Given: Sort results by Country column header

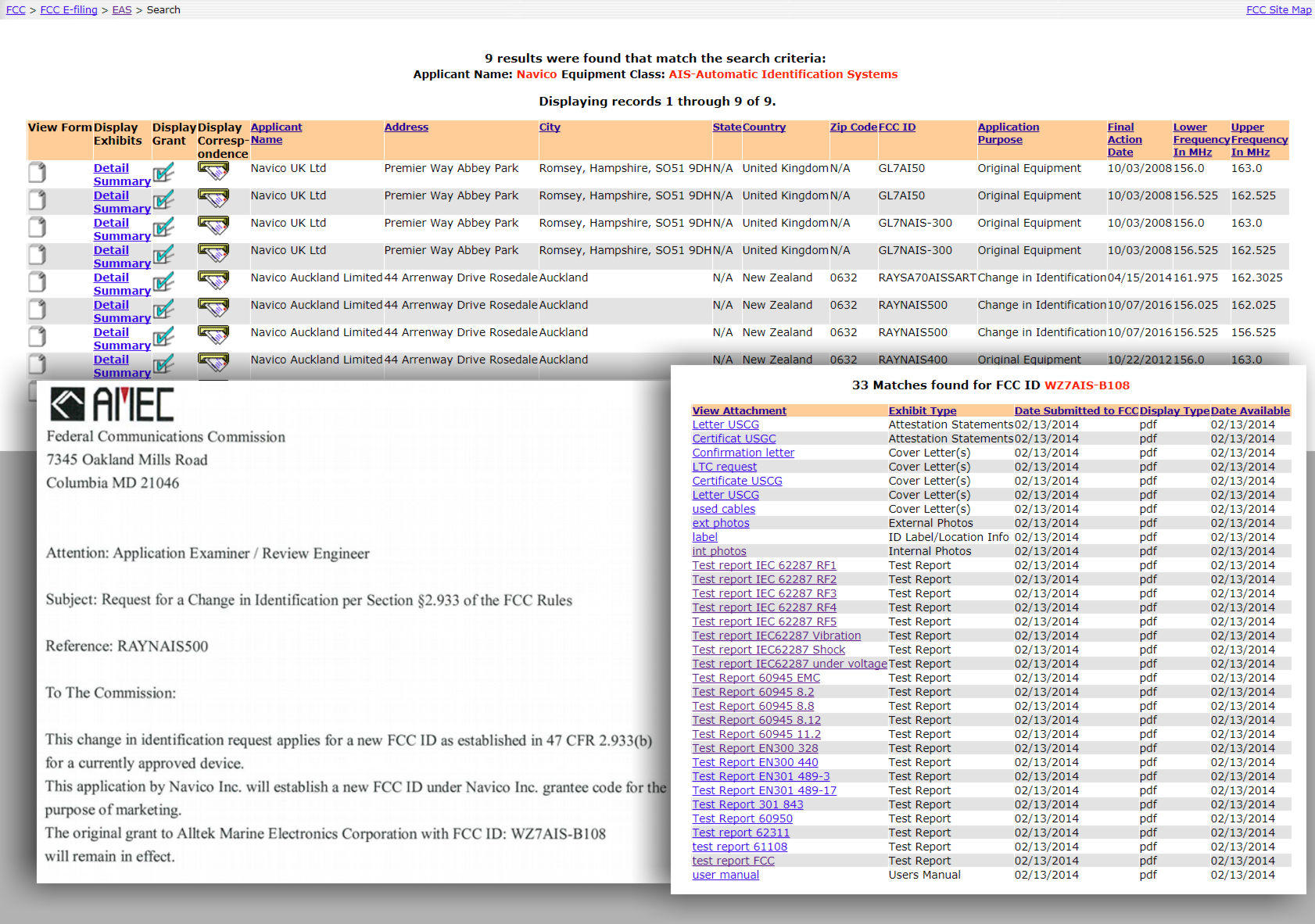Looking at the screenshot, I should pyautogui.click(x=764, y=127).
